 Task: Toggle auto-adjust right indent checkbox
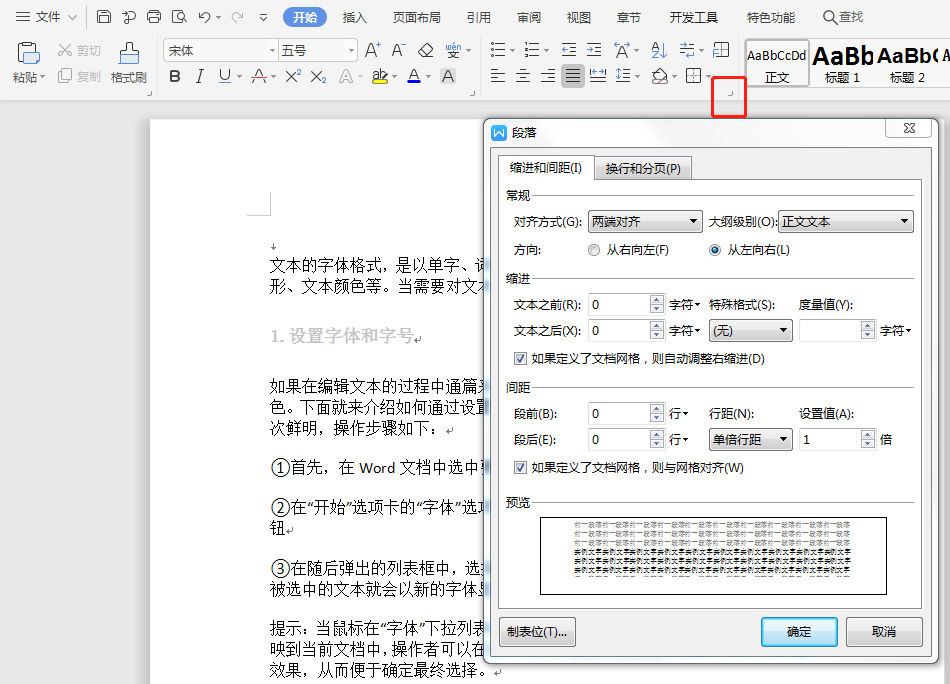click(x=520, y=359)
